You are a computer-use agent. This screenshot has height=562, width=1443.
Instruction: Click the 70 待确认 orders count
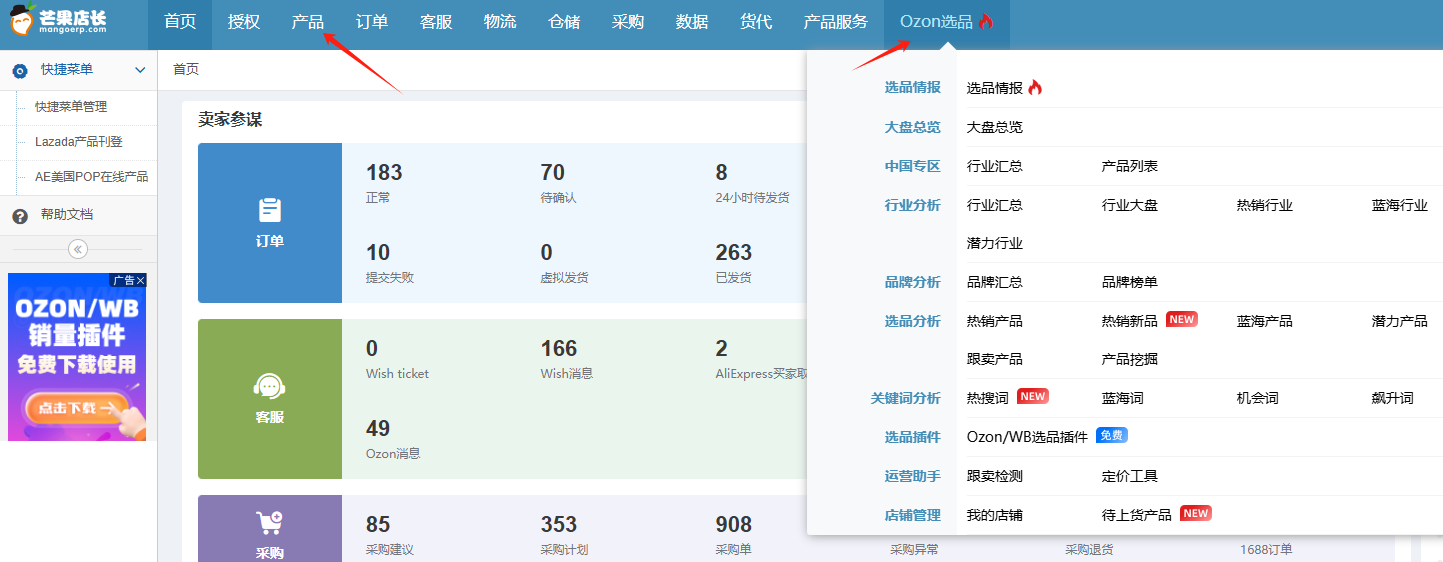(553, 172)
